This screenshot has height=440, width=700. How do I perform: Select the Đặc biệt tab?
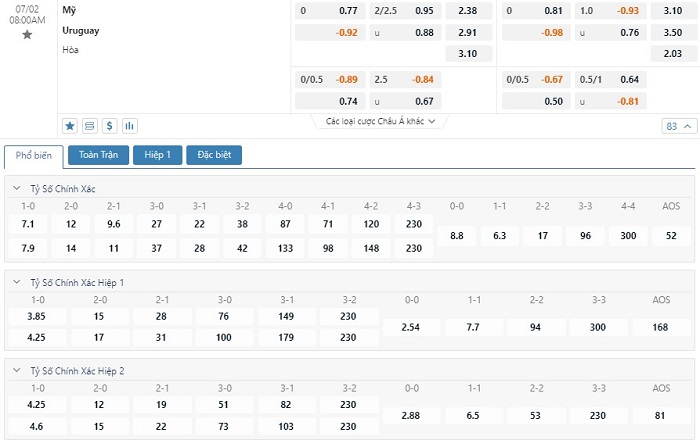[x=214, y=155]
